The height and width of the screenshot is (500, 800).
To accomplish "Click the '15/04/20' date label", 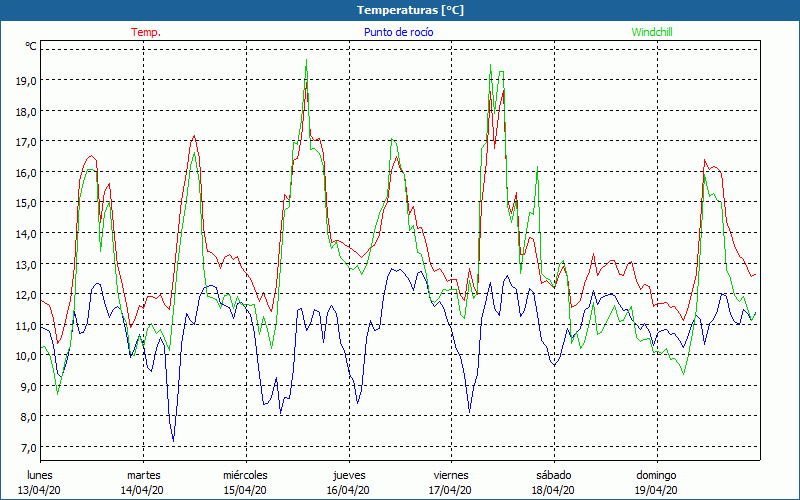I will click(245, 490).
